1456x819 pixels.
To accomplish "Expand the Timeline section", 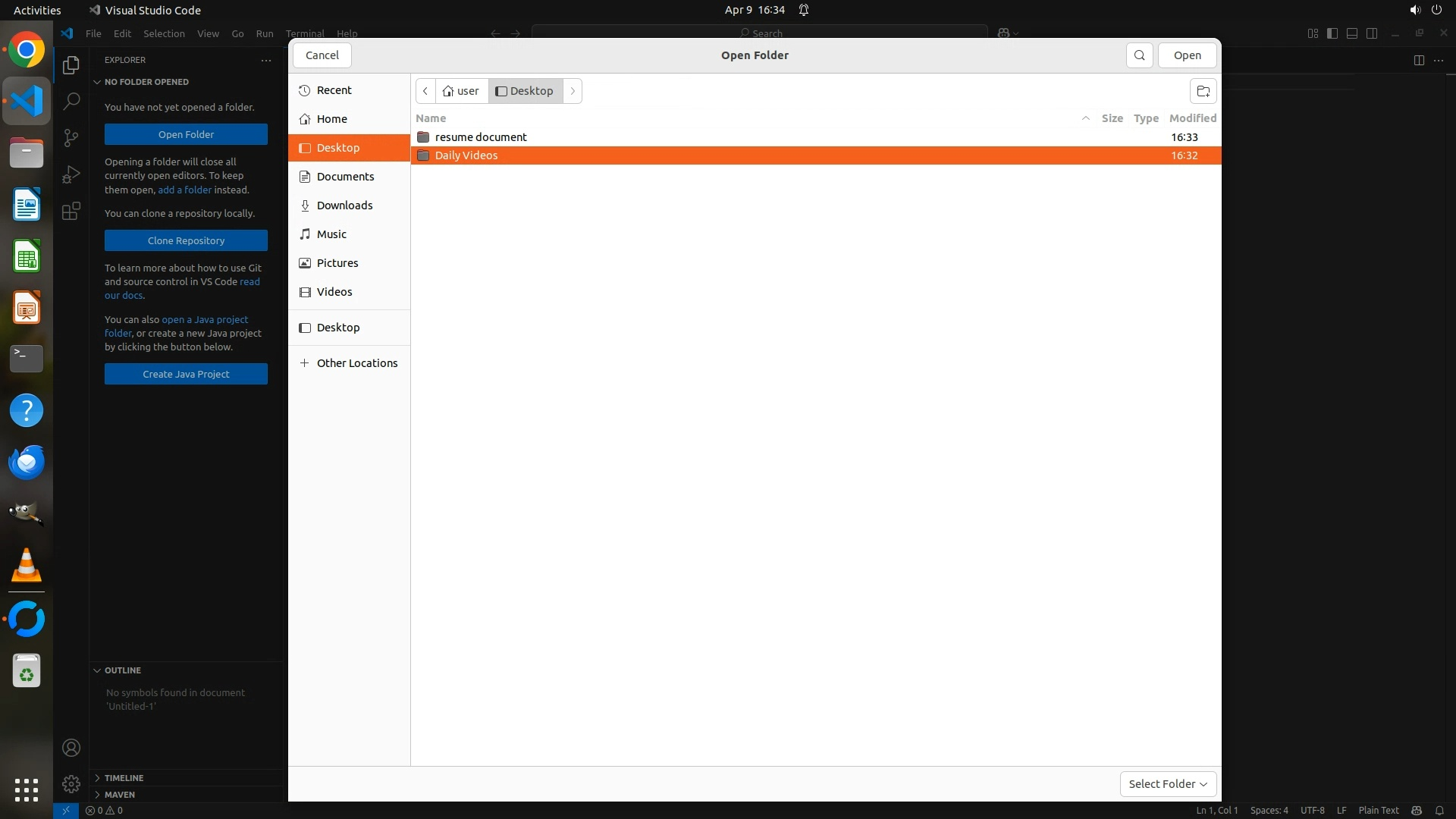I will click(x=124, y=778).
